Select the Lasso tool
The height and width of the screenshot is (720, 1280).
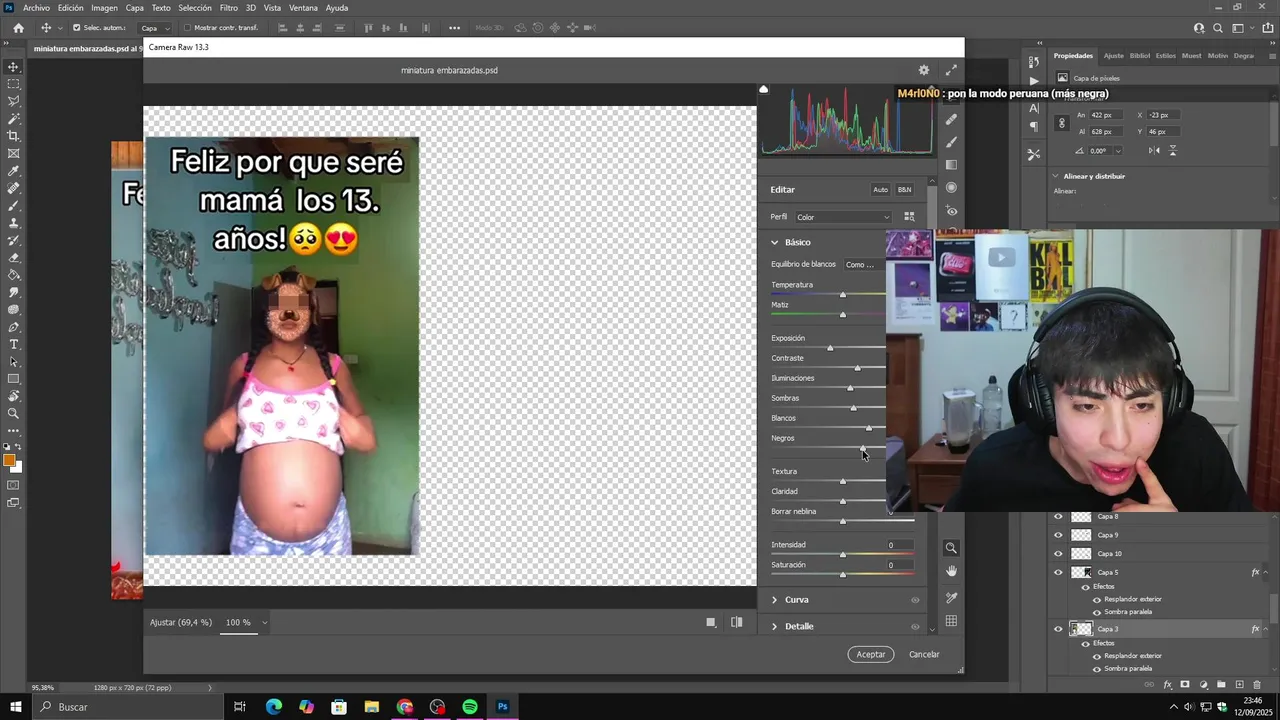pyautogui.click(x=13, y=101)
